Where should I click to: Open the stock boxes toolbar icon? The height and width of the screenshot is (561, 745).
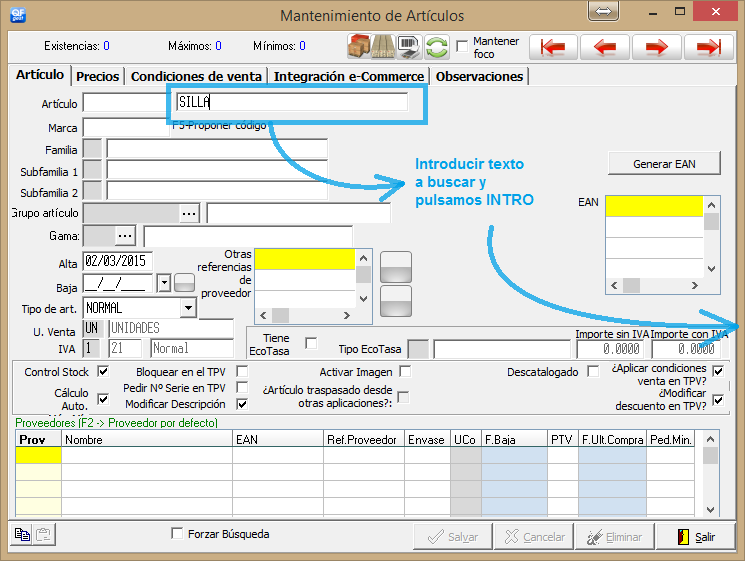(x=359, y=47)
